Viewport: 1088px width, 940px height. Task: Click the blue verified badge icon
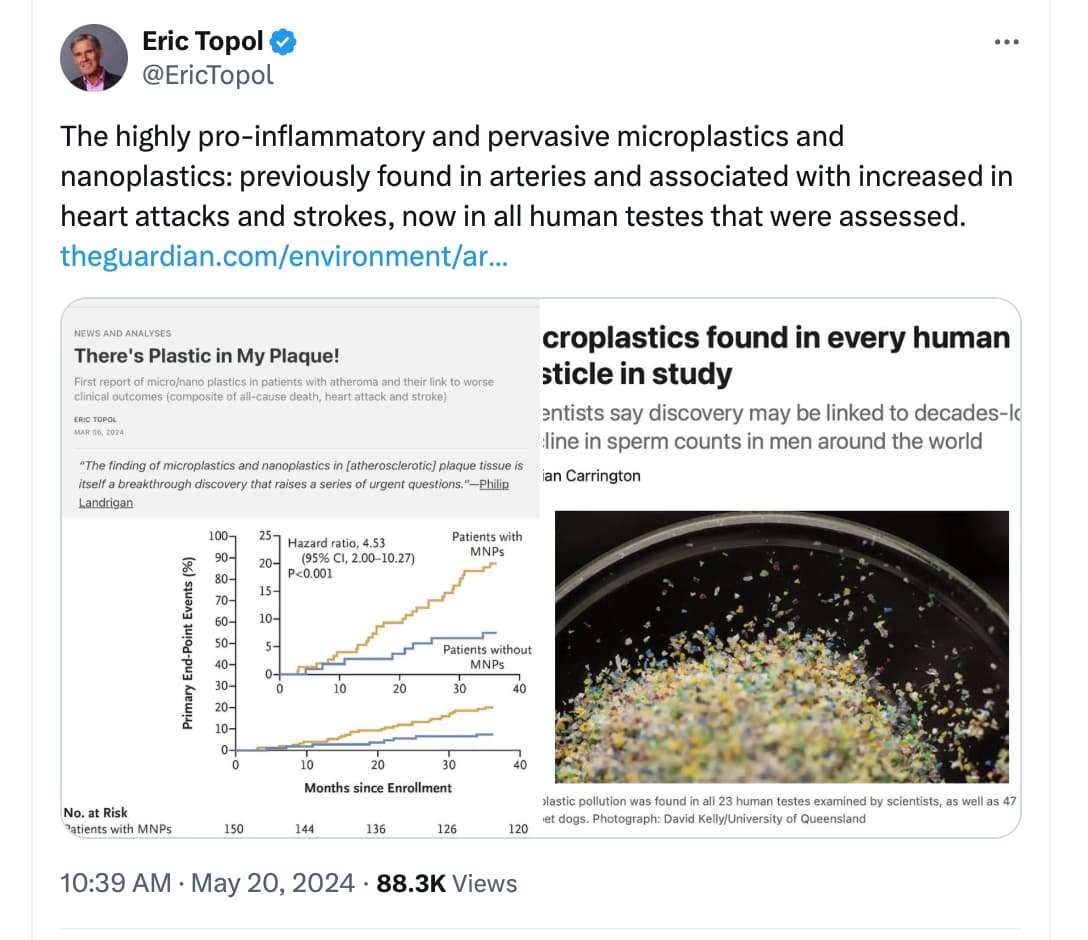tap(283, 42)
